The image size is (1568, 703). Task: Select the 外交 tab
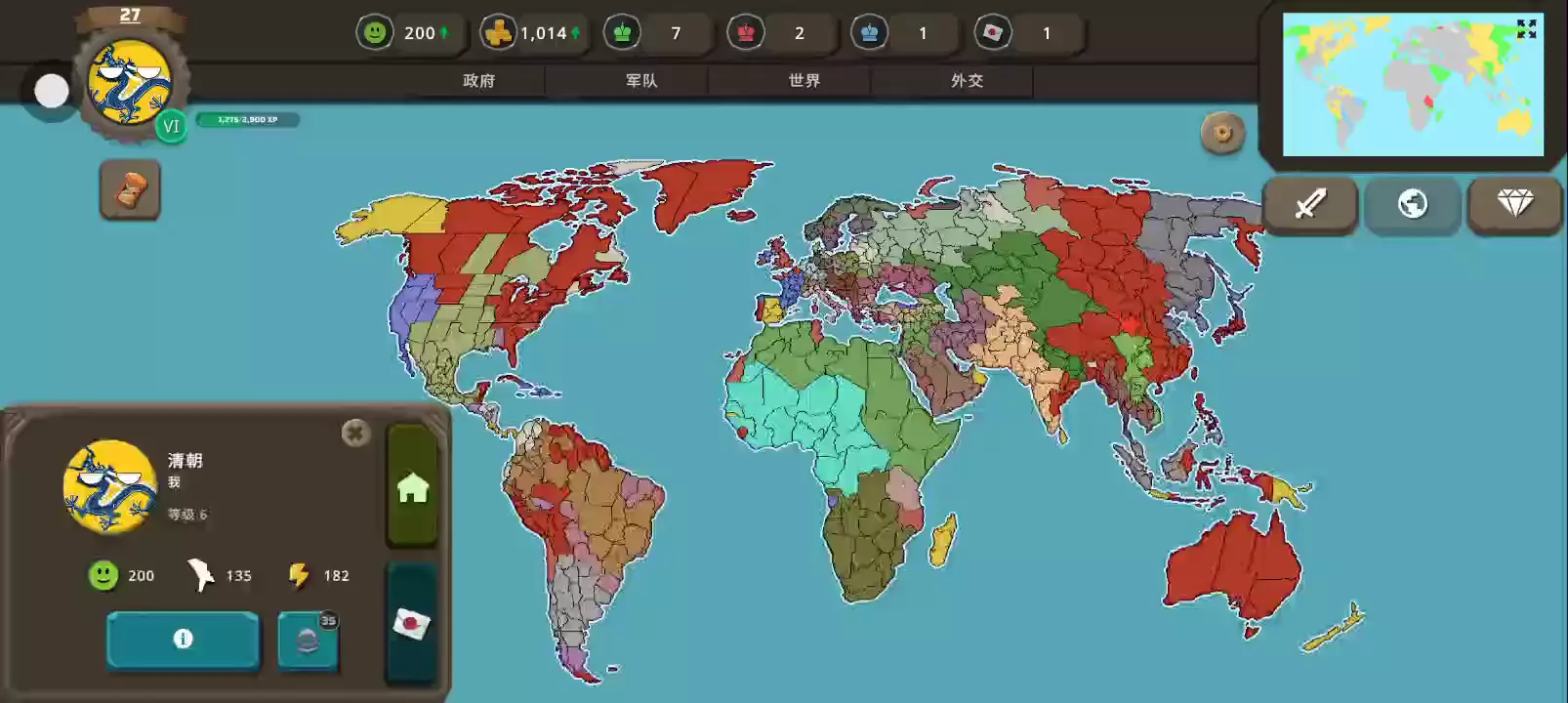coord(968,81)
